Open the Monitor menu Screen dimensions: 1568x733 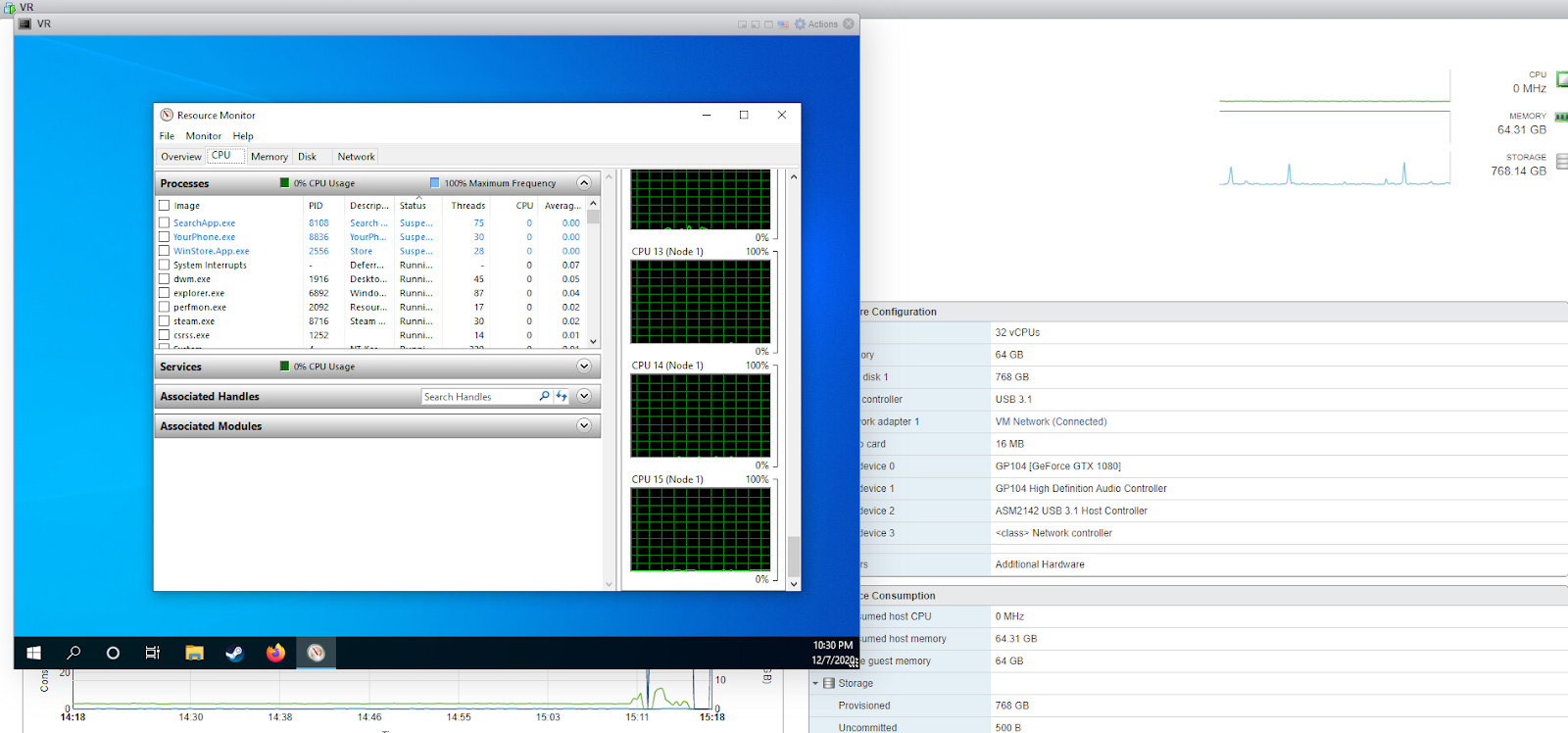click(203, 136)
